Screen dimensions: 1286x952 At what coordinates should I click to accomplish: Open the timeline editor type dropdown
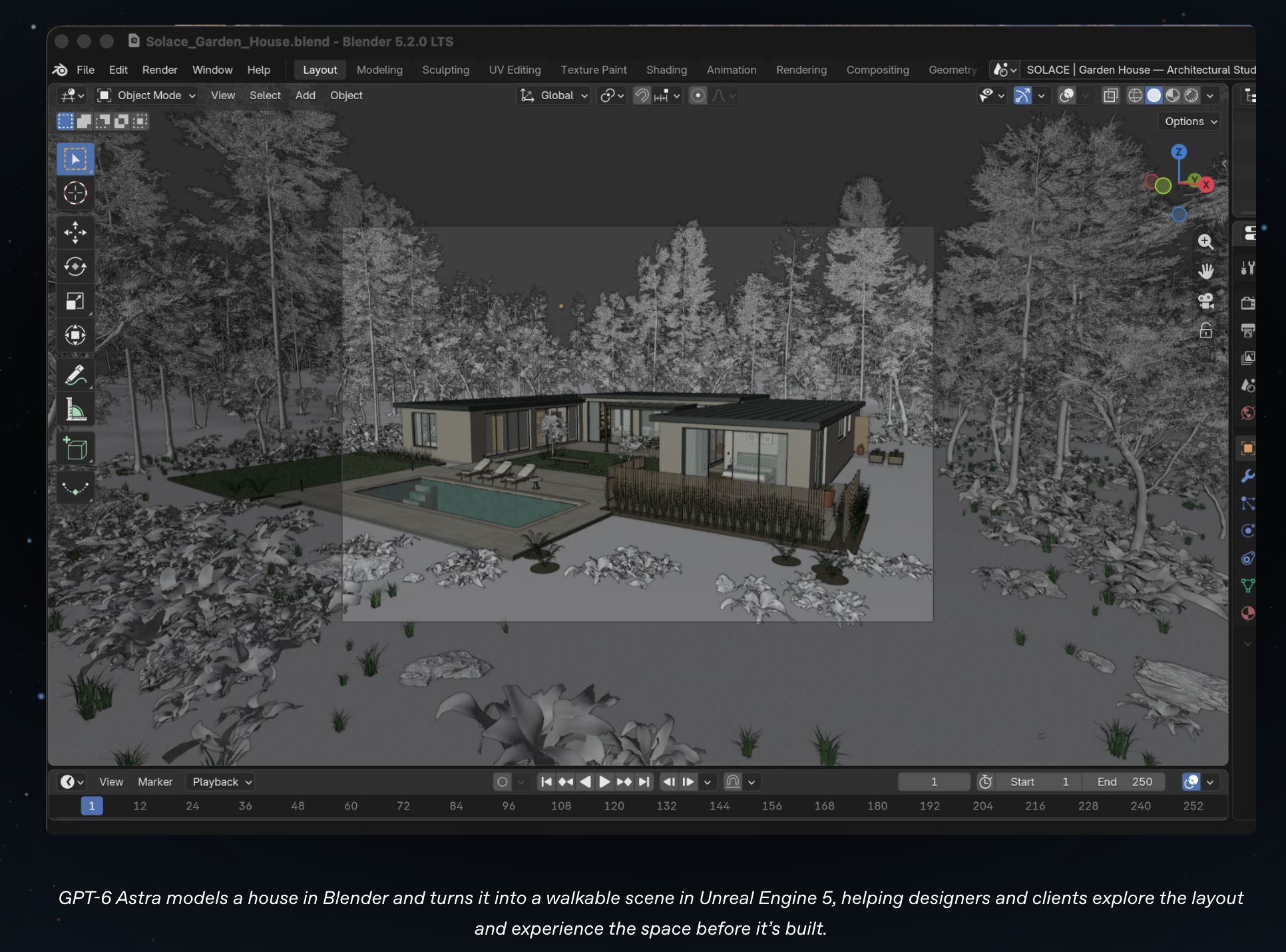pos(72,782)
